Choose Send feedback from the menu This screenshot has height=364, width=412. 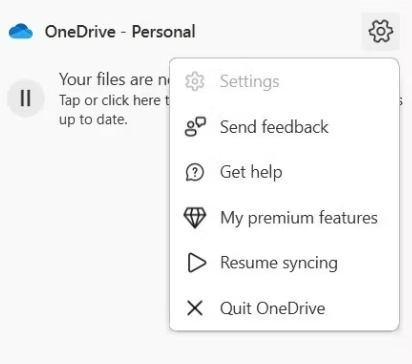pyautogui.click(x=284, y=127)
